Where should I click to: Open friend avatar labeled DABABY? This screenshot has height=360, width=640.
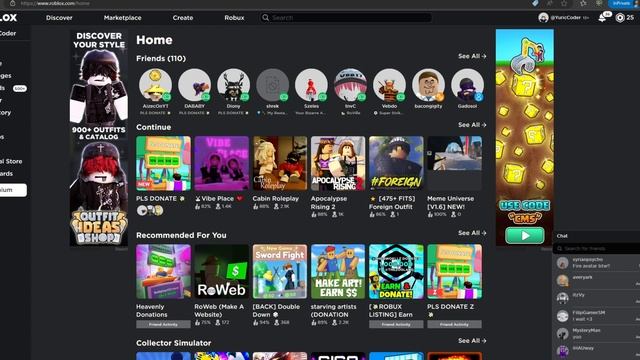coord(194,85)
